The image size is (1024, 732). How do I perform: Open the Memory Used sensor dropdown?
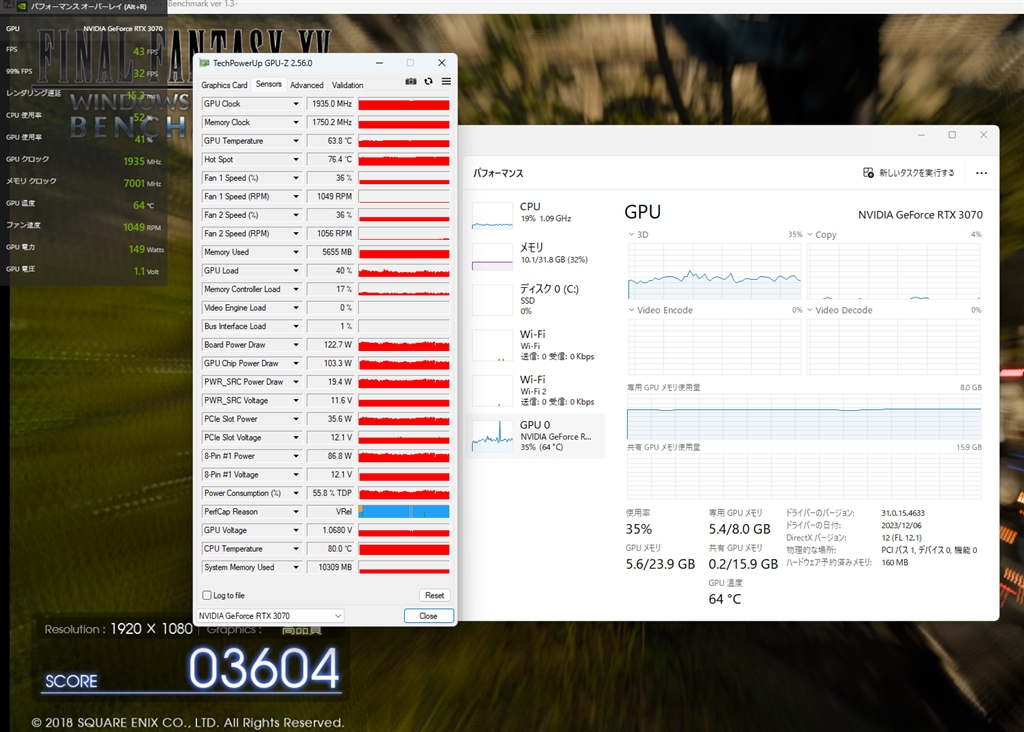pos(296,252)
